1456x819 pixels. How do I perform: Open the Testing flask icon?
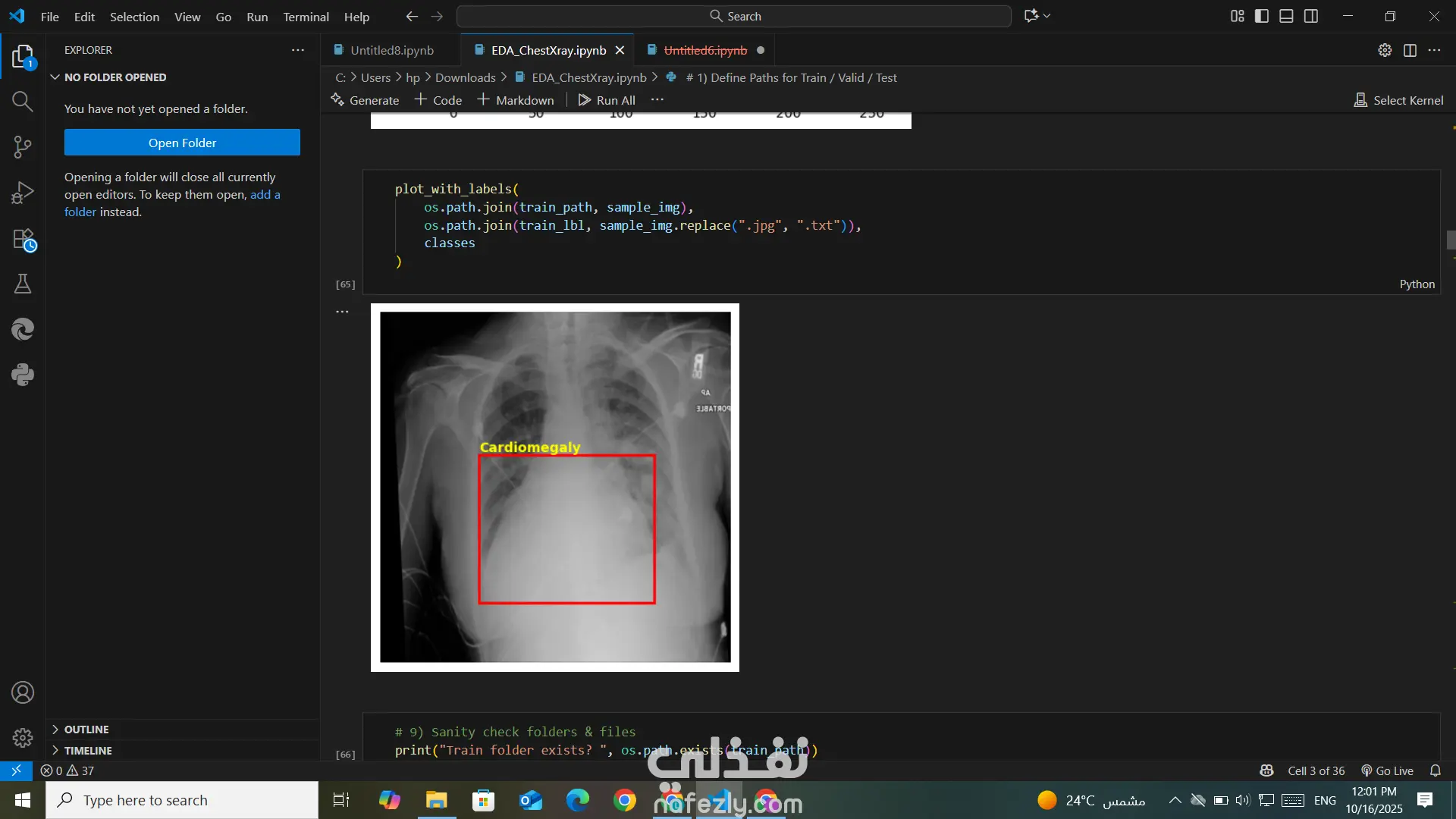[23, 284]
